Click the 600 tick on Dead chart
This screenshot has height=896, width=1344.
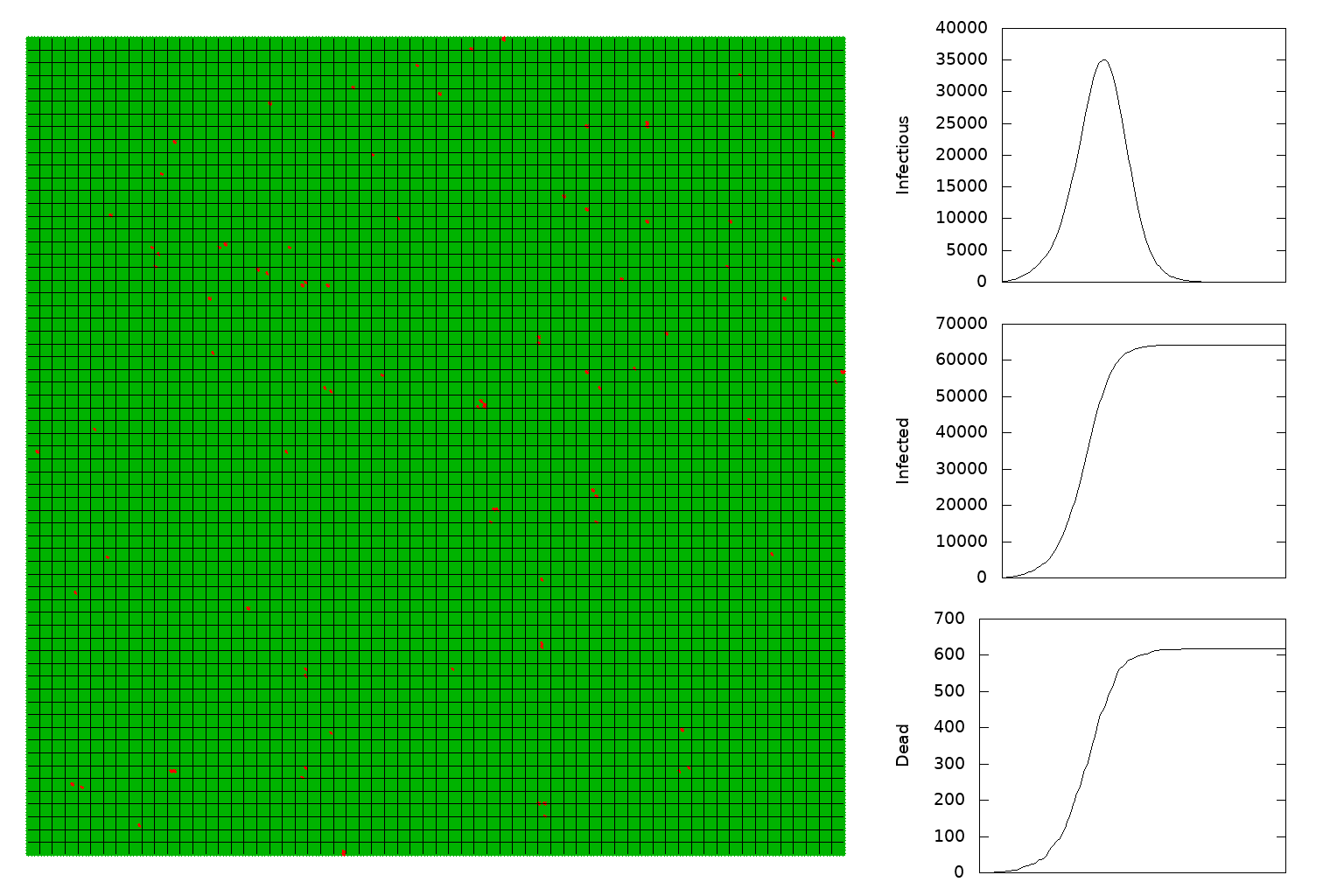[949, 654]
